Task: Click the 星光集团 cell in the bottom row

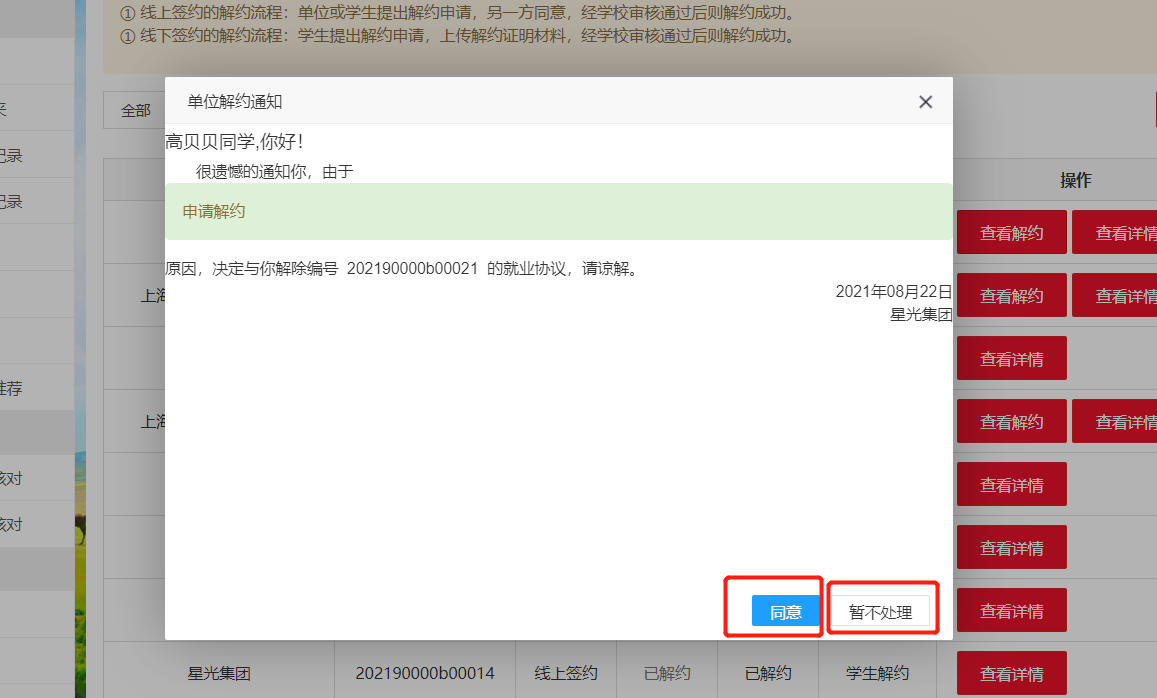Action: [x=219, y=674]
